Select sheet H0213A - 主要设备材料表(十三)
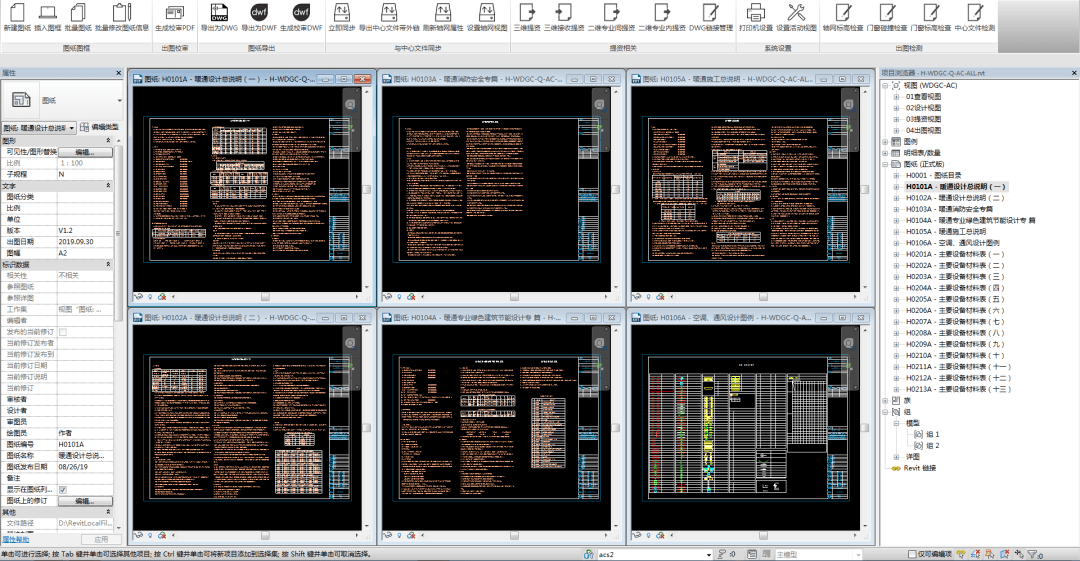This screenshot has width=1080, height=561. (x=958, y=389)
